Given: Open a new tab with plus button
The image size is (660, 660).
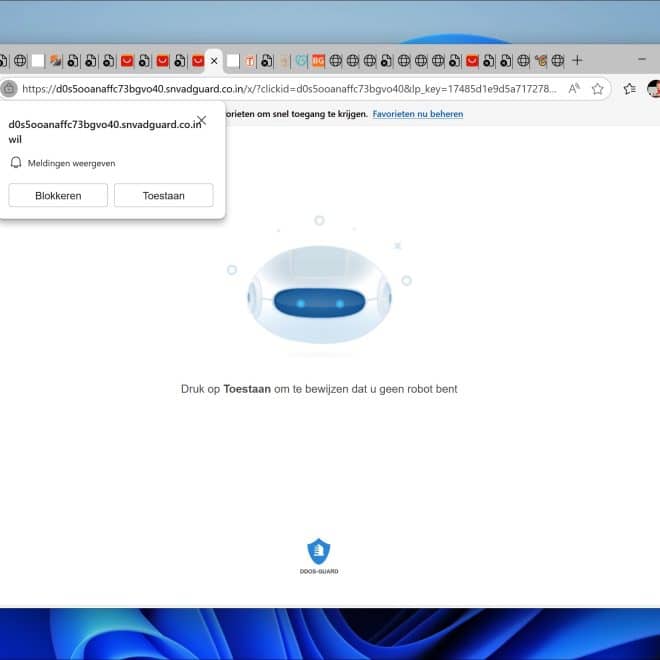Looking at the screenshot, I should [577, 61].
